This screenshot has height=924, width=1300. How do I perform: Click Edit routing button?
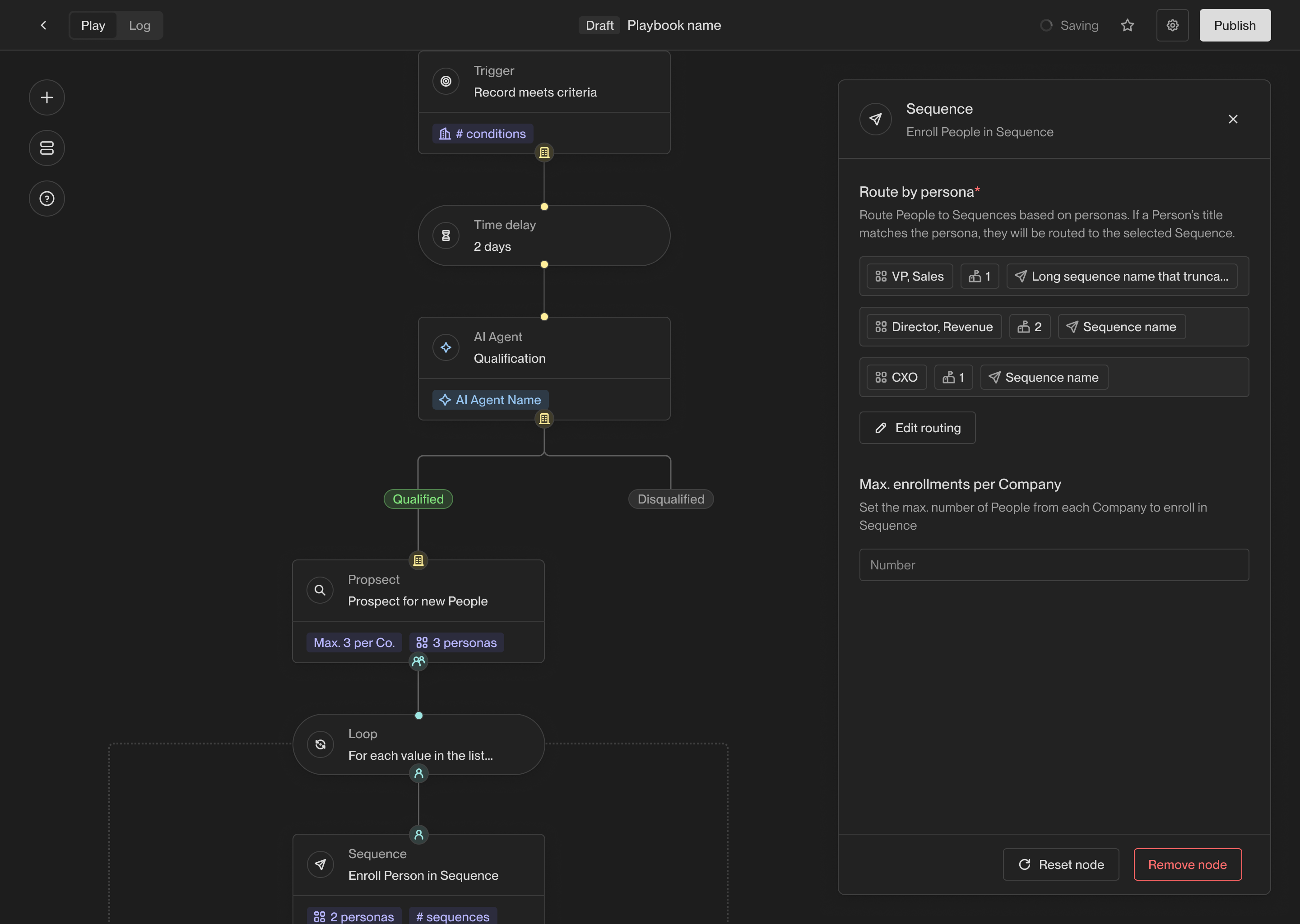click(917, 428)
